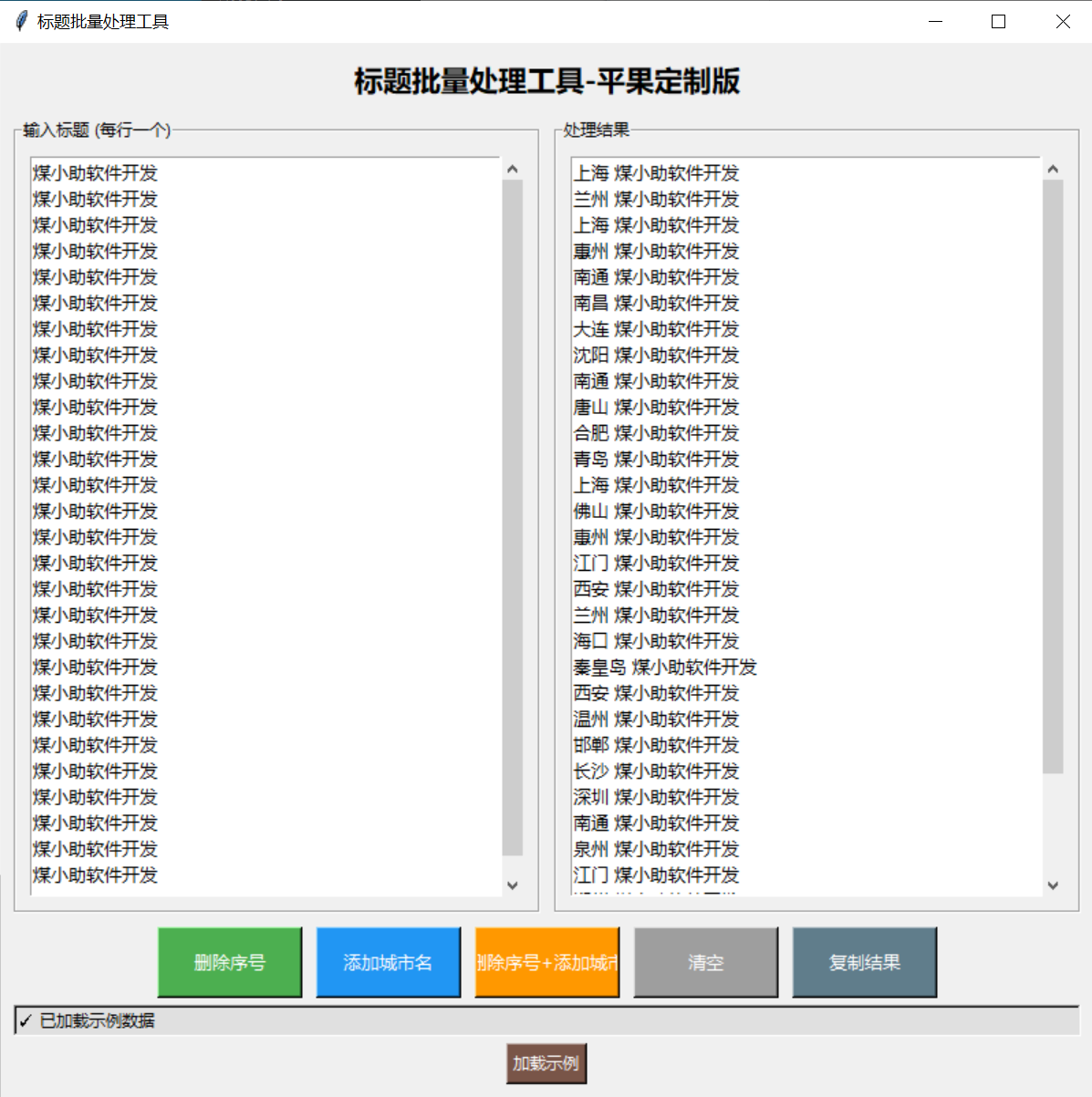Screen dimensions: 1092x1097
Task: Click the feather app icon in title bar
Action: 21,21
